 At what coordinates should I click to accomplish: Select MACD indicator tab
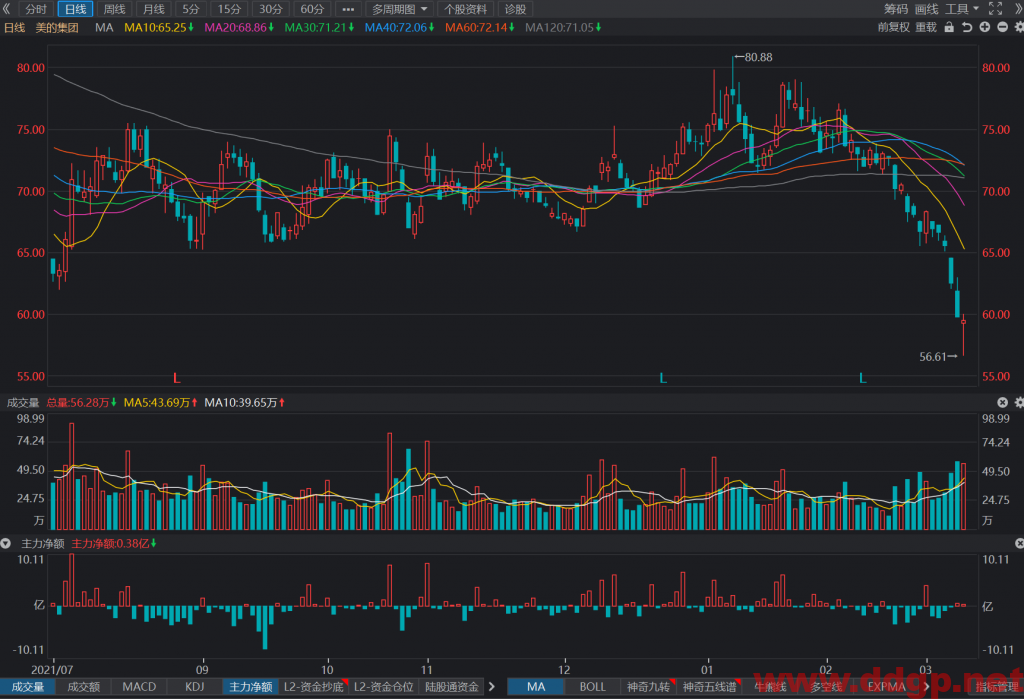pyautogui.click(x=139, y=687)
